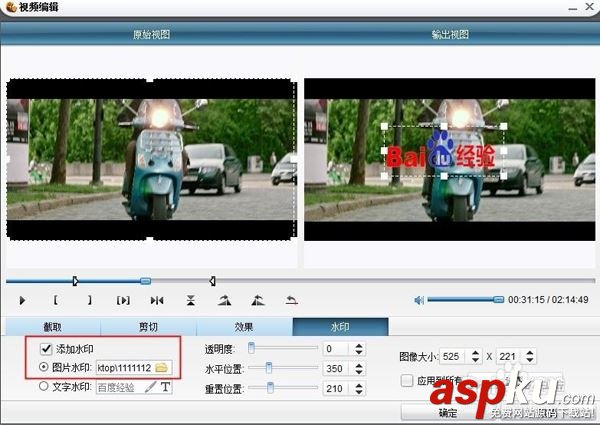Increase image height 221 with up arrow
600x425 pixels.
tap(530, 353)
